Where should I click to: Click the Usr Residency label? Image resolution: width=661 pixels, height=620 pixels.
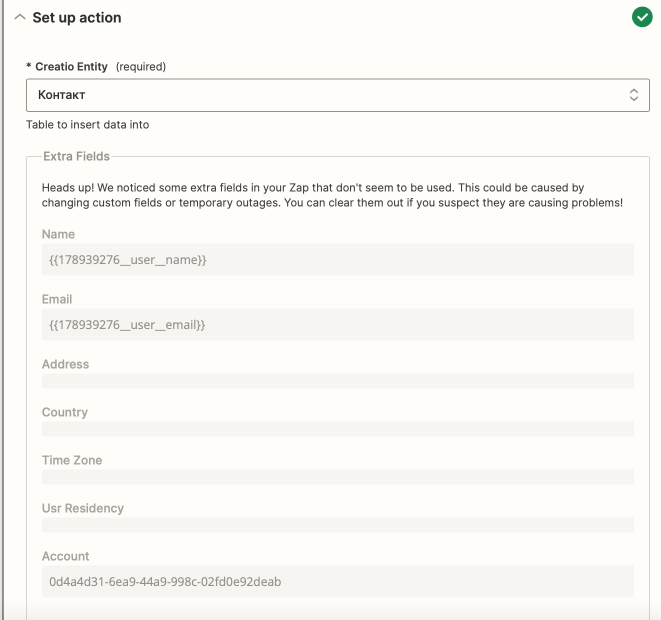point(83,508)
